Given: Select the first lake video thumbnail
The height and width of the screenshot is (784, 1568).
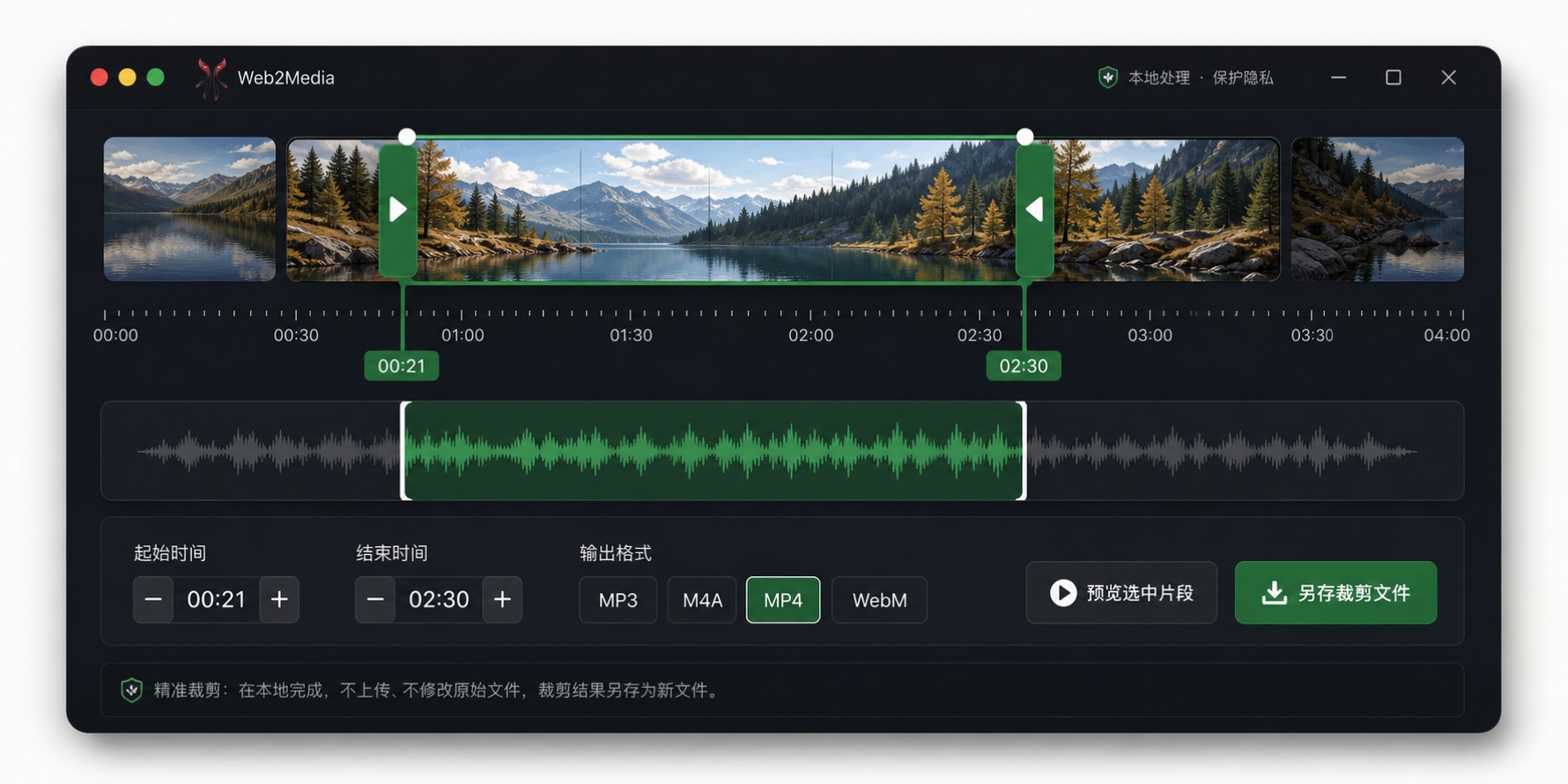Looking at the screenshot, I should 189,210.
